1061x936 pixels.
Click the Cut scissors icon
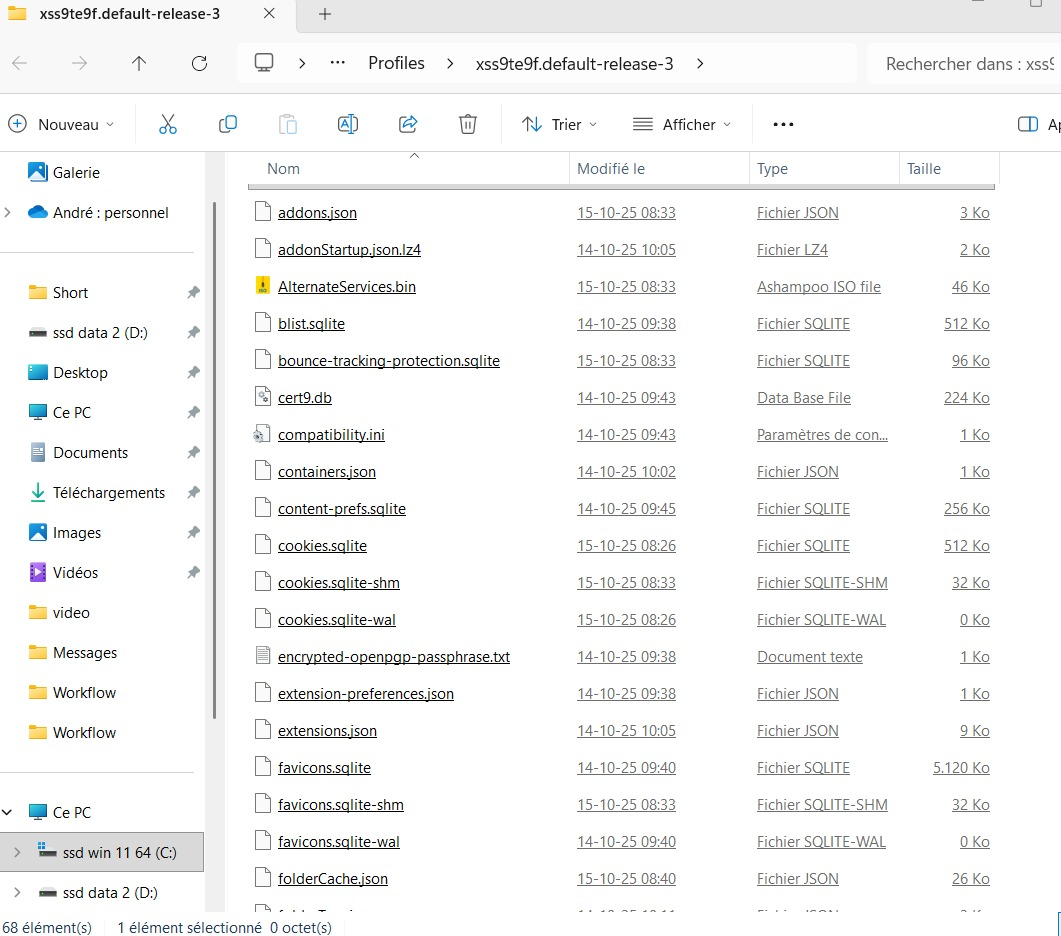pyautogui.click(x=167, y=124)
